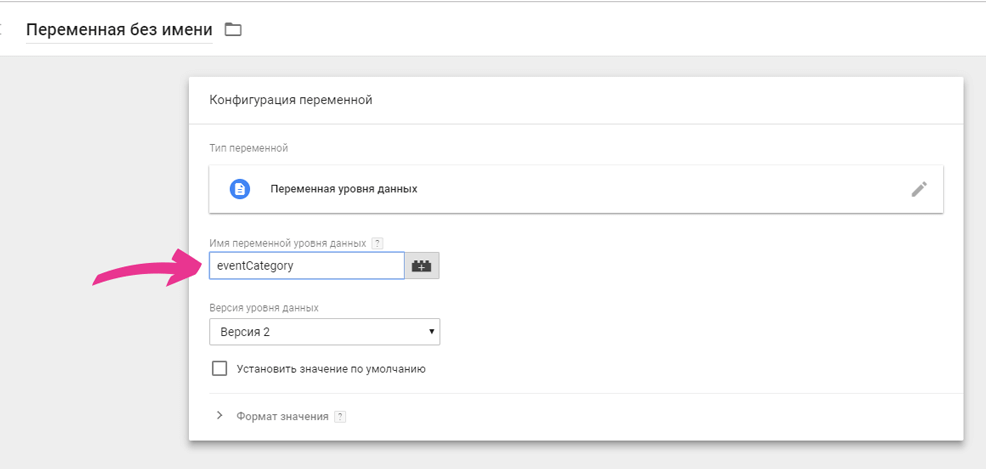Click the lego brick insert-variable icon

click(423, 266)
